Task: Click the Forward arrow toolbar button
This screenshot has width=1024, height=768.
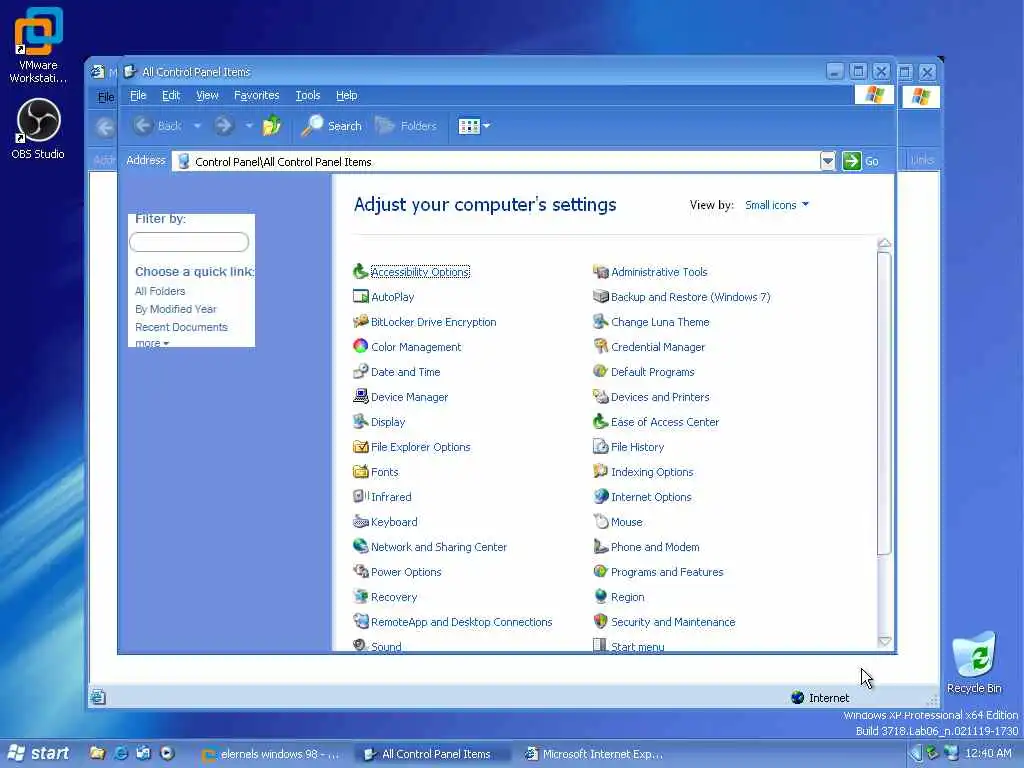Action: (224, 125)
